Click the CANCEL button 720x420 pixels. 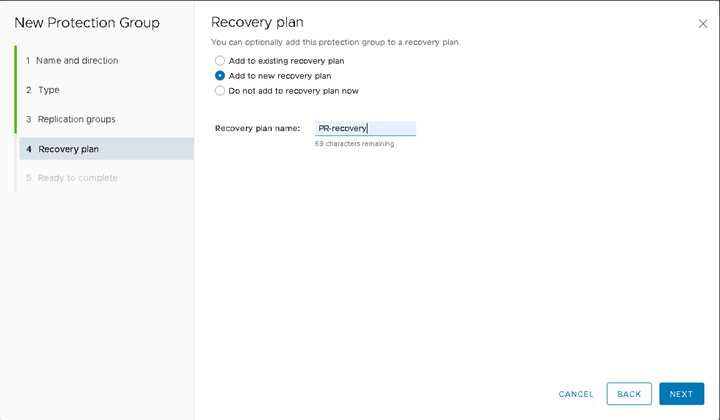pos(576,394)
